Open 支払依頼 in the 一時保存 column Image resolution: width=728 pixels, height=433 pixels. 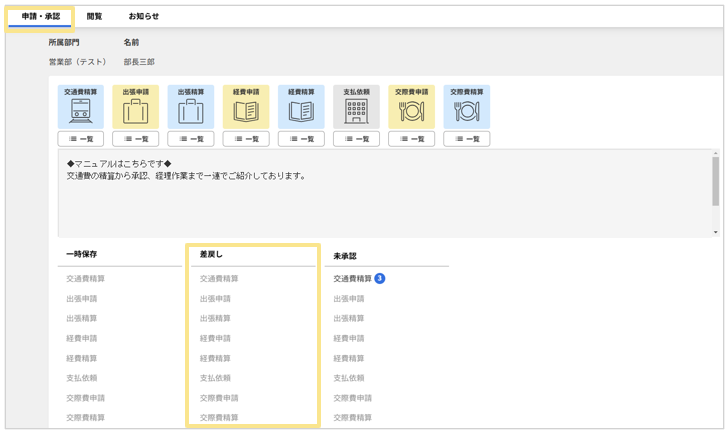point(82,378)
